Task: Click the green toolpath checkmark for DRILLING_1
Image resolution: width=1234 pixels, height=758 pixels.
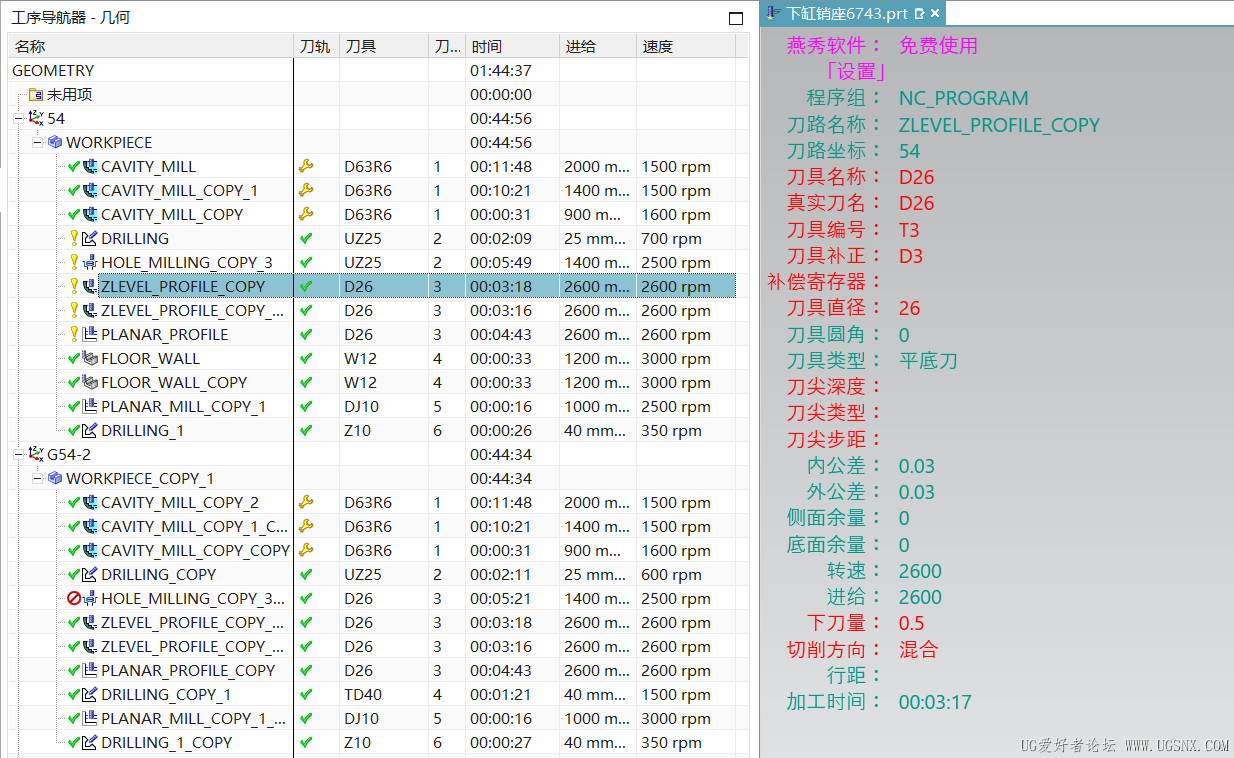Action: coord(306,431)
